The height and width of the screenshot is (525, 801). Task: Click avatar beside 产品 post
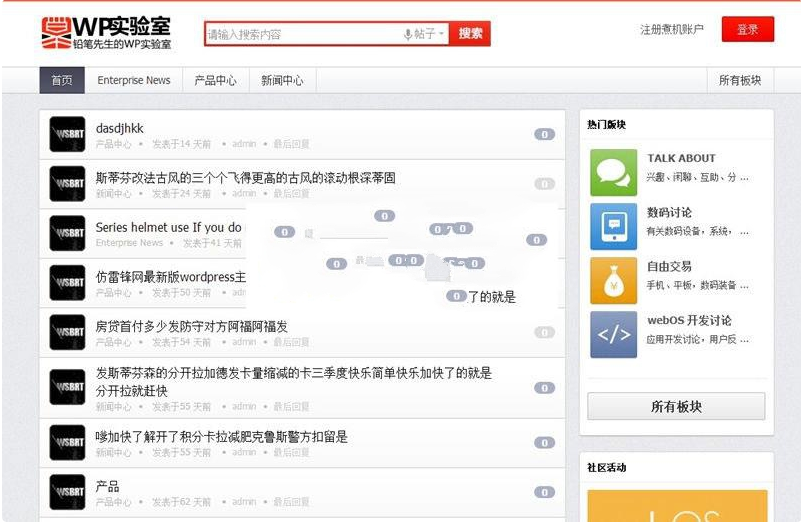tap(67, 492)
